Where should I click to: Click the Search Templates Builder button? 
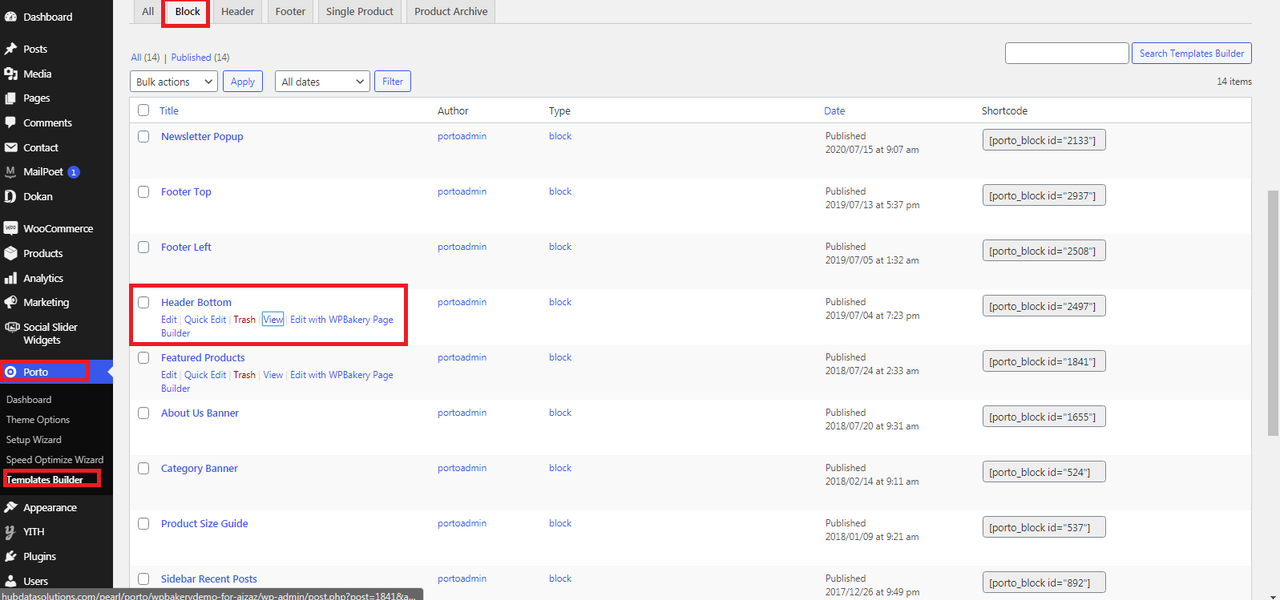[x=1192, y=53]
